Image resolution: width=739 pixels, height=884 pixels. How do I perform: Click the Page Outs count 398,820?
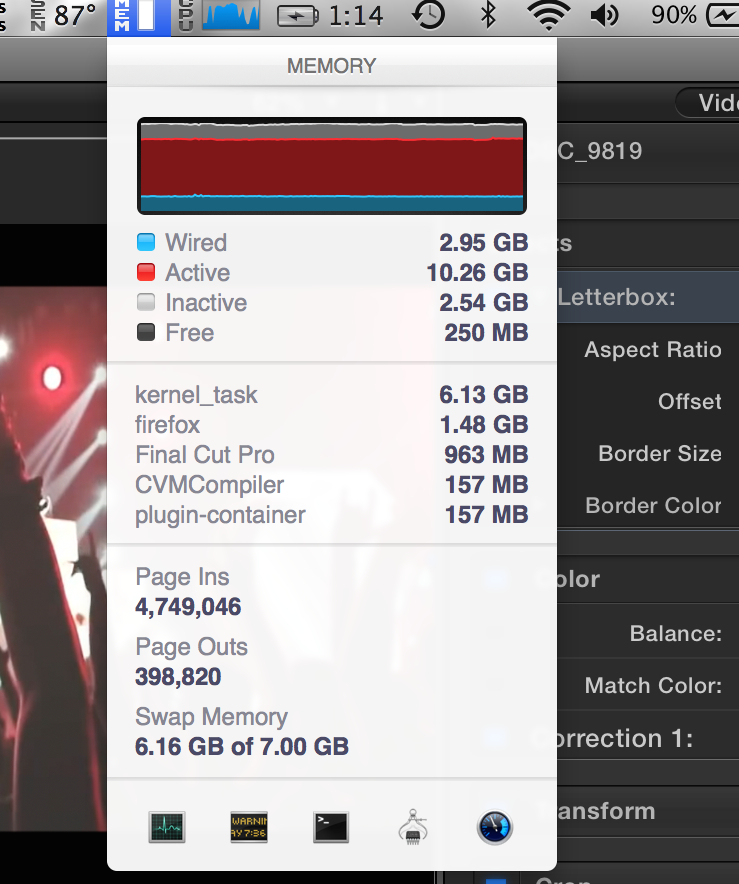(178, 677)
